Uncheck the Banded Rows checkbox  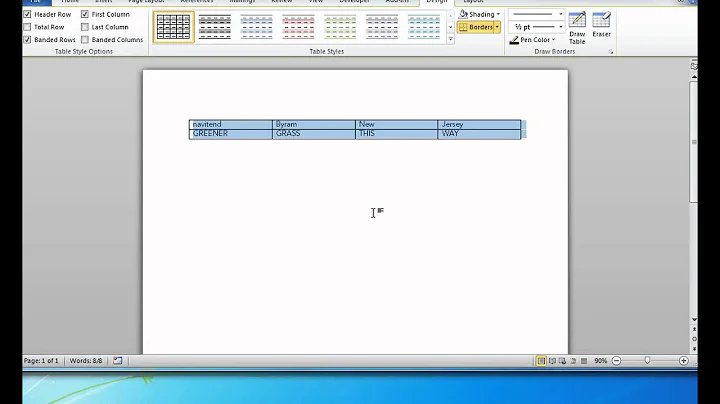click(x=28, y=40)
